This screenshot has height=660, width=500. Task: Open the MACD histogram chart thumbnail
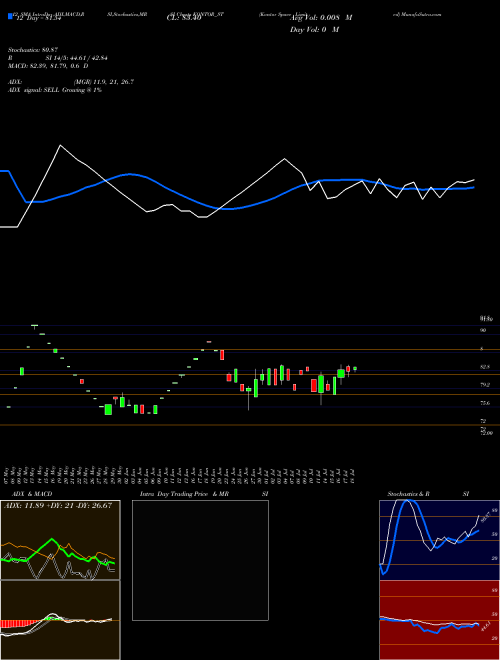(x=60, y=620)
